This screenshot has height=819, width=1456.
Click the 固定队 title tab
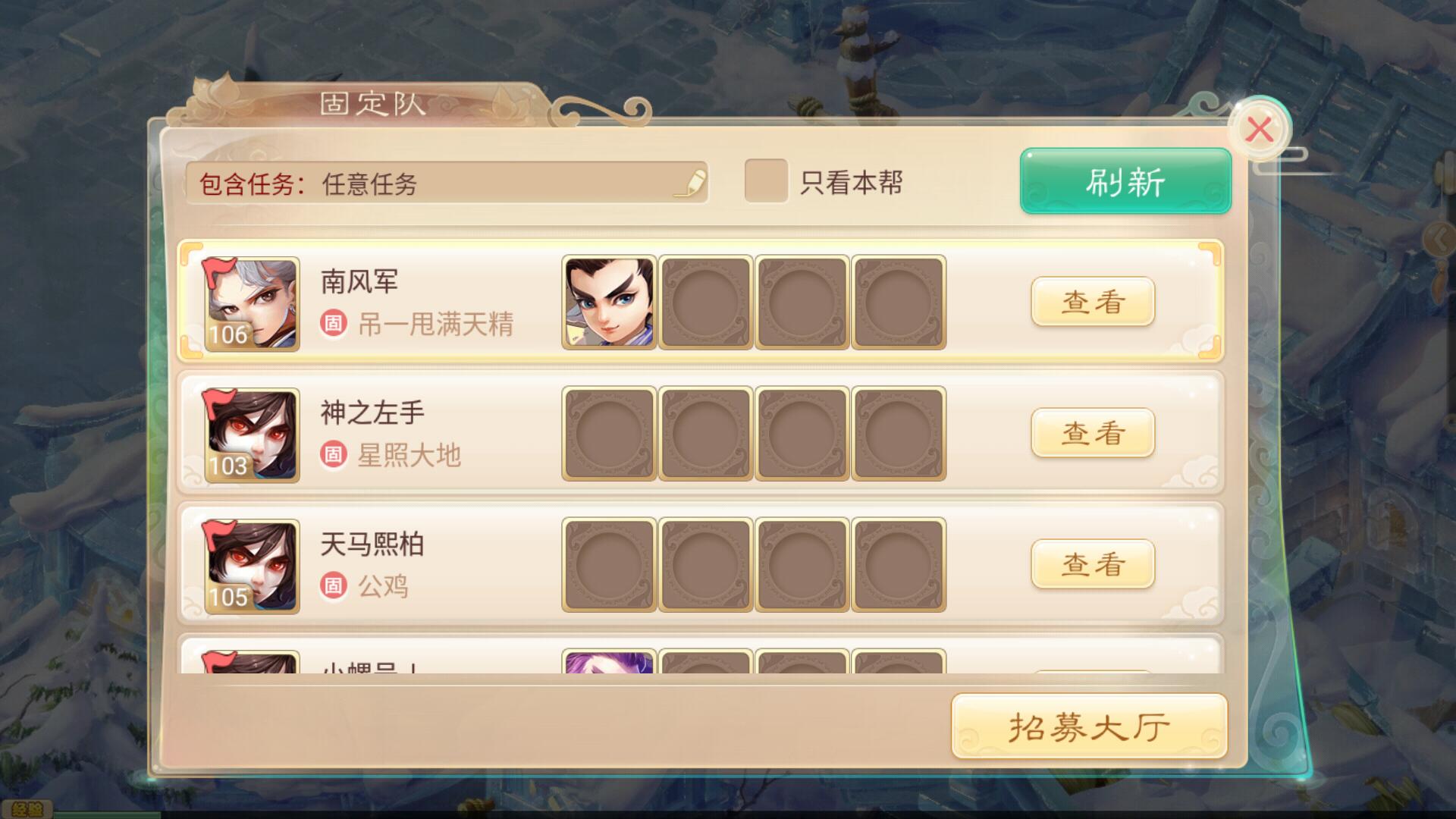pos(372,104)
